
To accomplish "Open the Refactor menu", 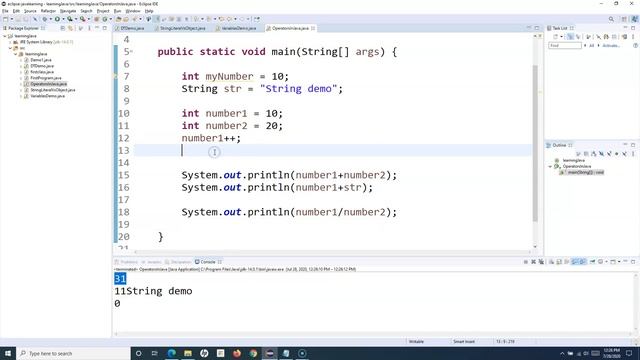I will (48, 11).
